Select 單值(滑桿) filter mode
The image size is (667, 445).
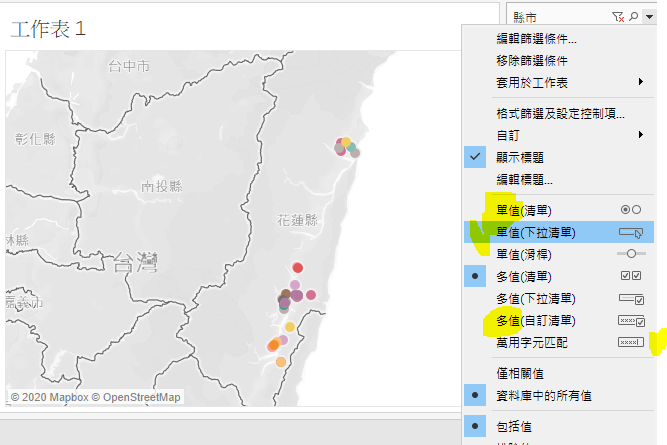pyautogui.click(x=559, y=254)
